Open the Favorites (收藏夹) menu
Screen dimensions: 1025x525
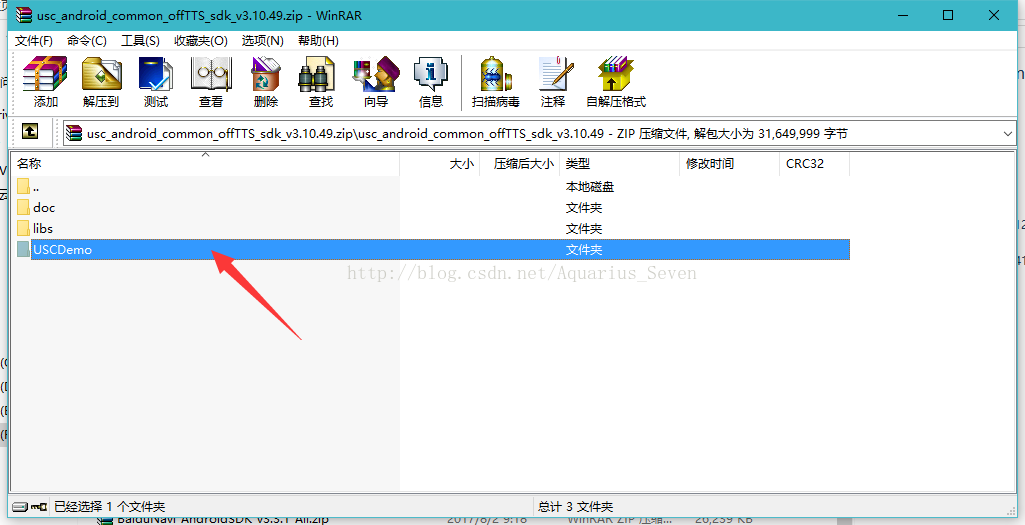point(201,41)
